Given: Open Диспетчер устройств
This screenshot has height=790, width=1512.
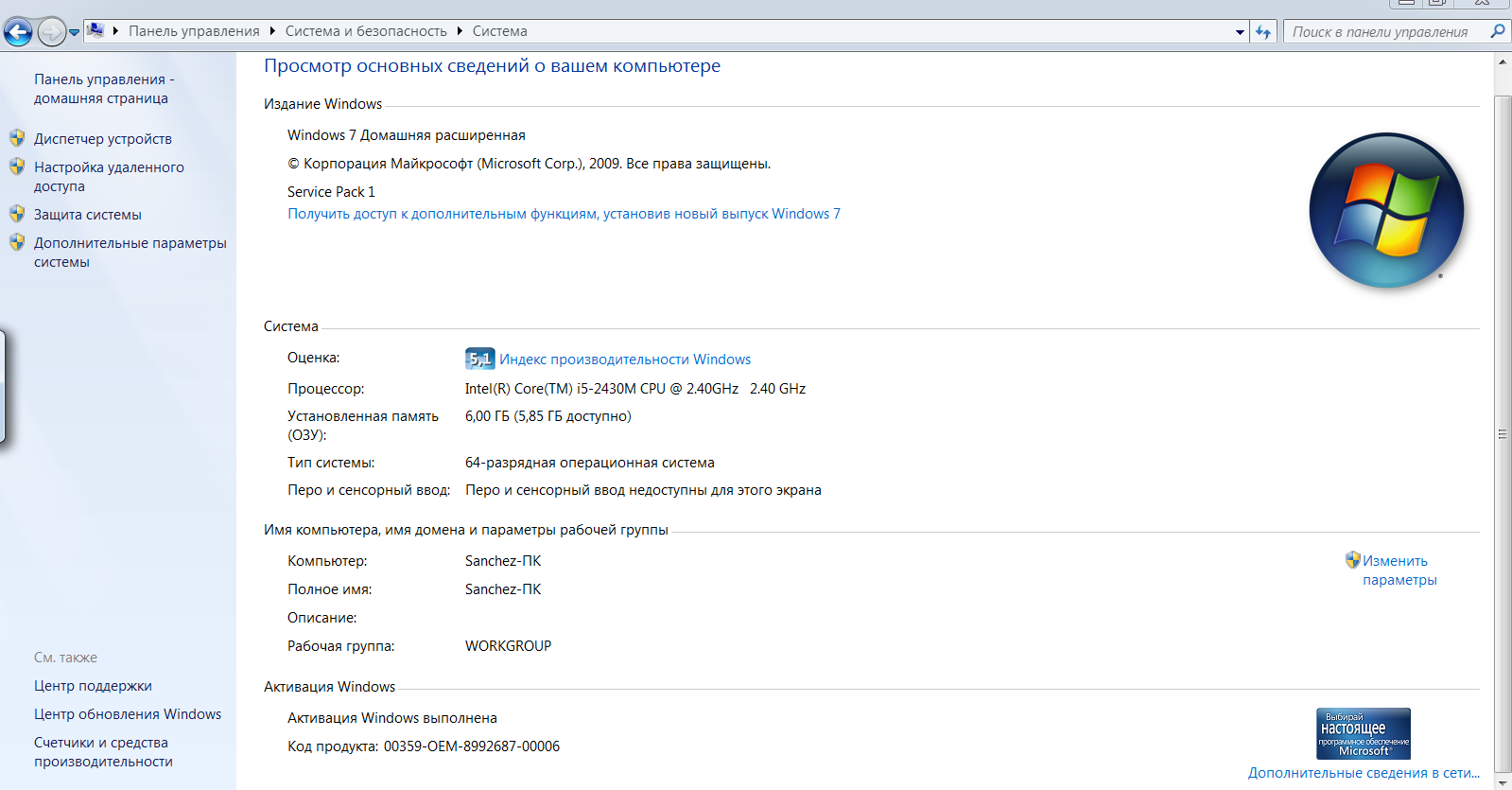Looking at the screenshot, I should tap(103, 139).
